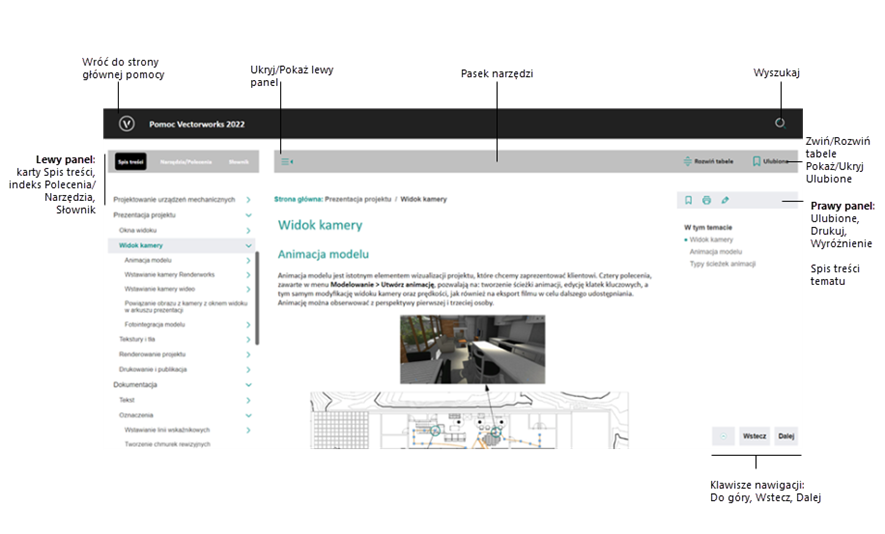
Task: Open Tworzenie chmurek rewizyjnych tree item
Action: (168, 444)
